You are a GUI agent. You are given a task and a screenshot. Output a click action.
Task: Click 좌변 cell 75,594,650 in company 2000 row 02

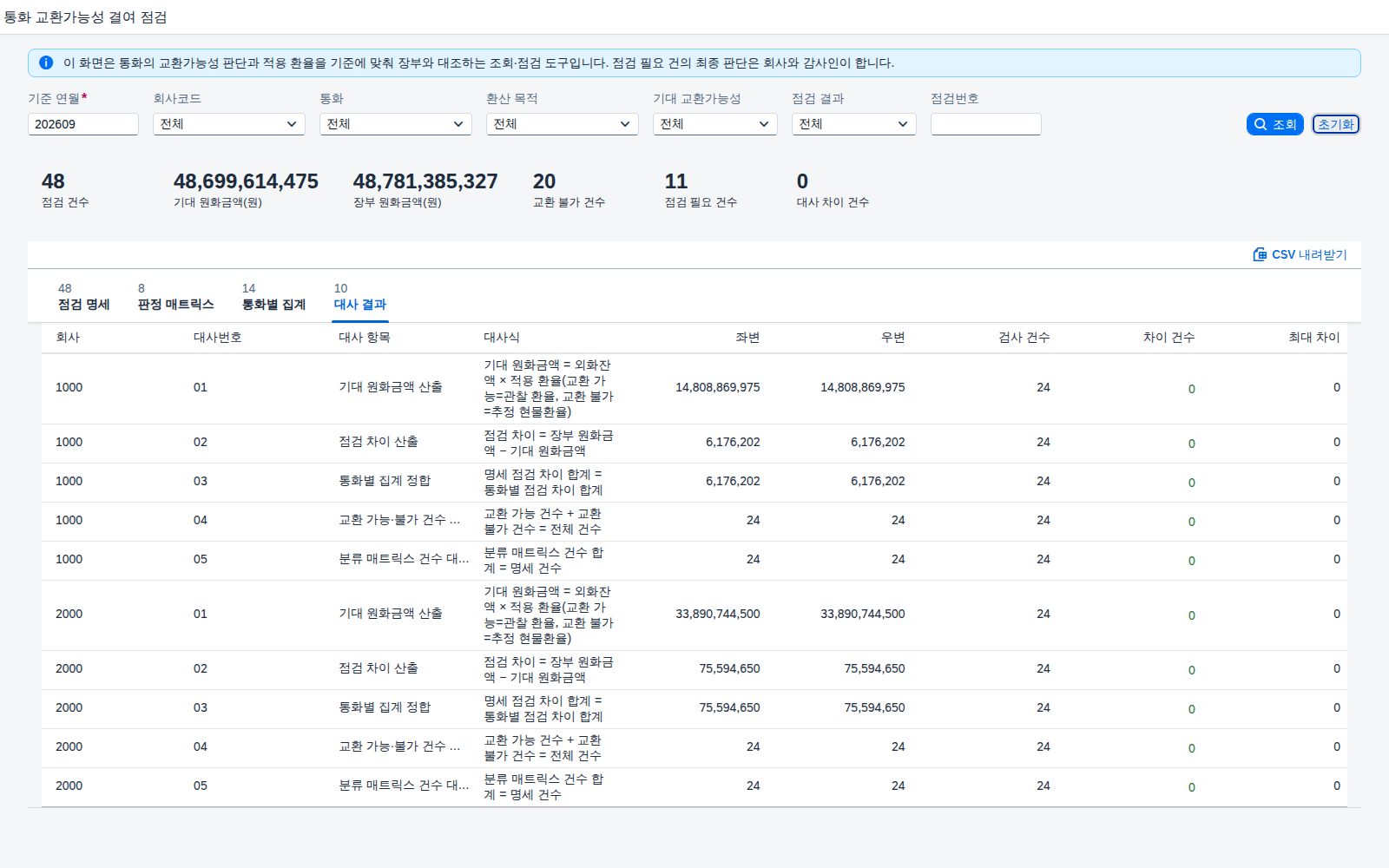729,669
